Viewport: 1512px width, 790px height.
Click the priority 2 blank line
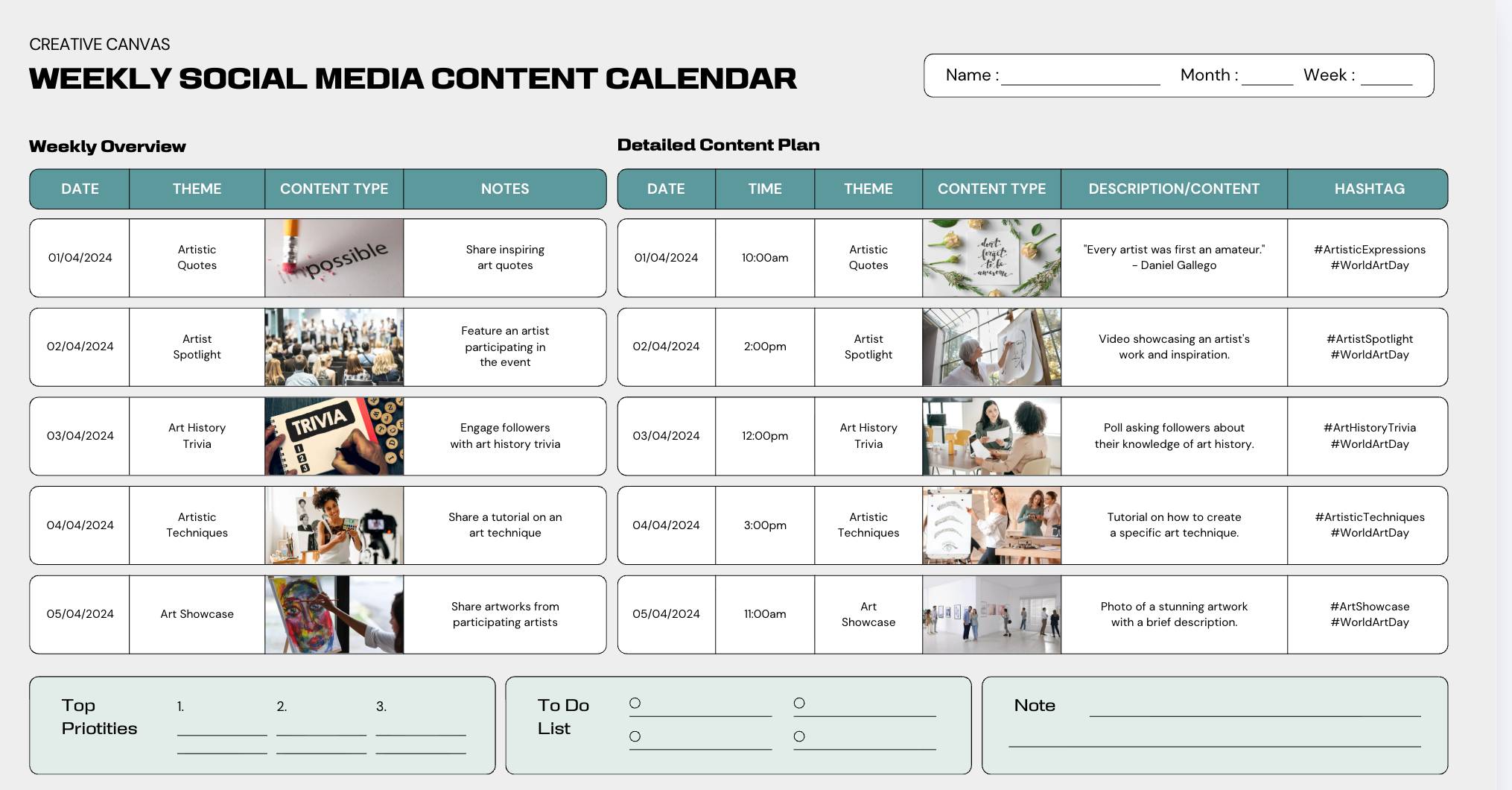click(x=321, y=735)
